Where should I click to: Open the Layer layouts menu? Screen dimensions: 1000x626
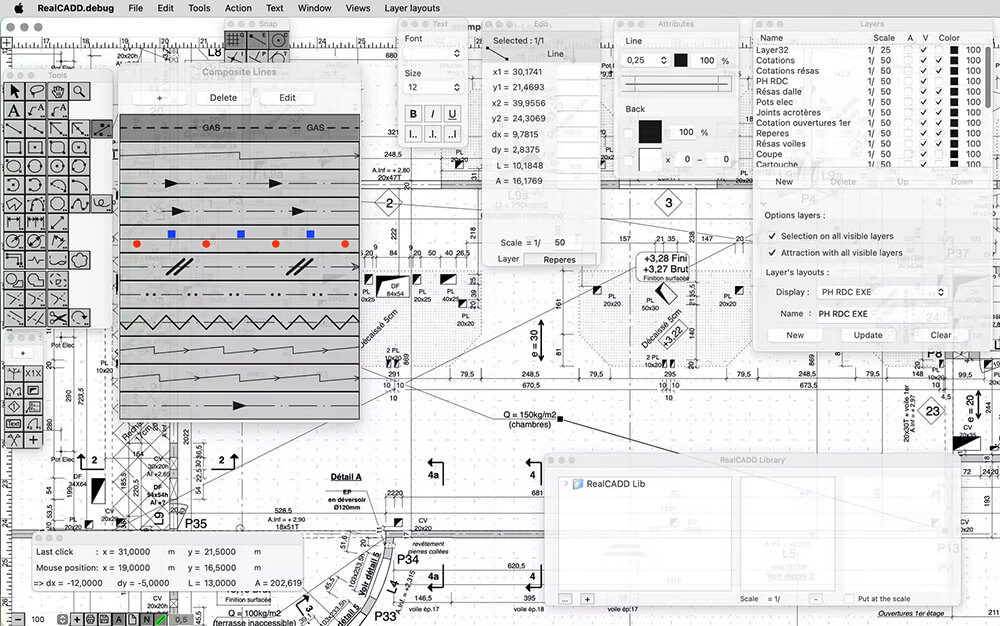412,8
